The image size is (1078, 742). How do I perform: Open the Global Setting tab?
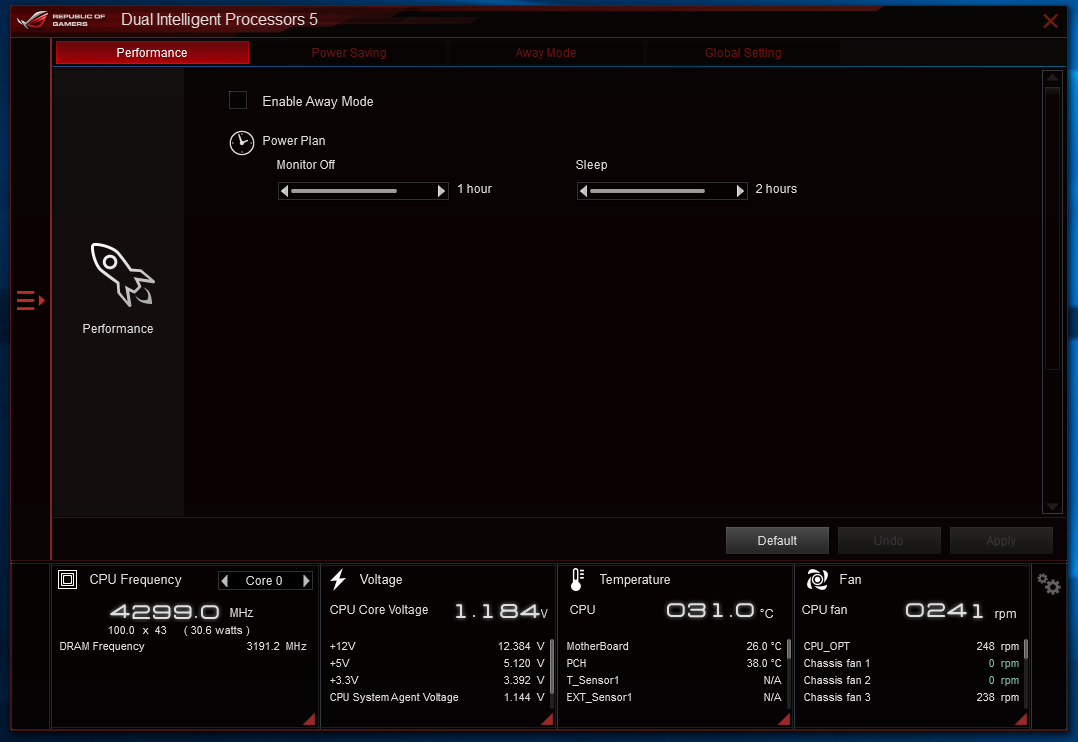tap(742, 52)
